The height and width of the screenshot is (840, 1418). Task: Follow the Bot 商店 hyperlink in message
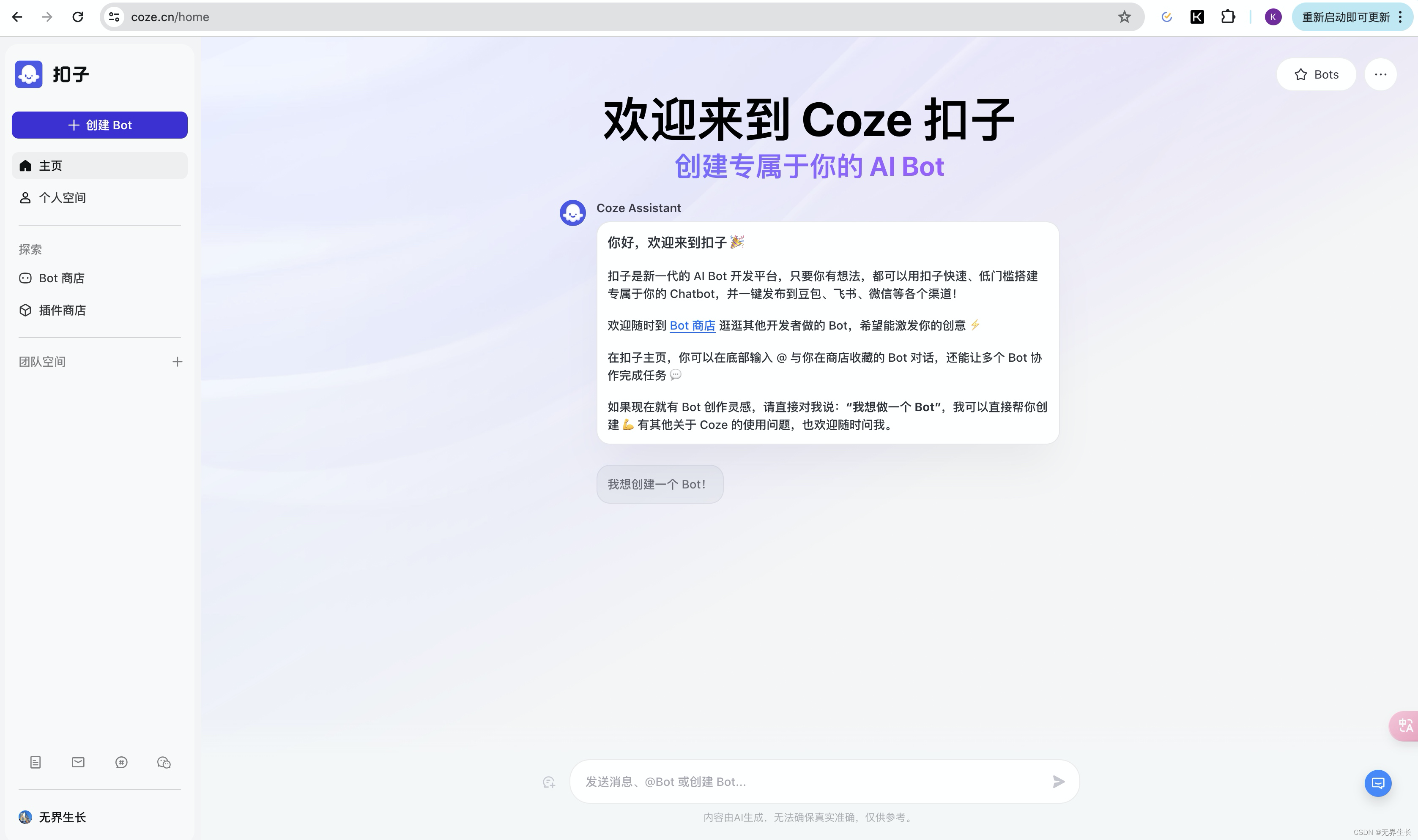point(692,325)
